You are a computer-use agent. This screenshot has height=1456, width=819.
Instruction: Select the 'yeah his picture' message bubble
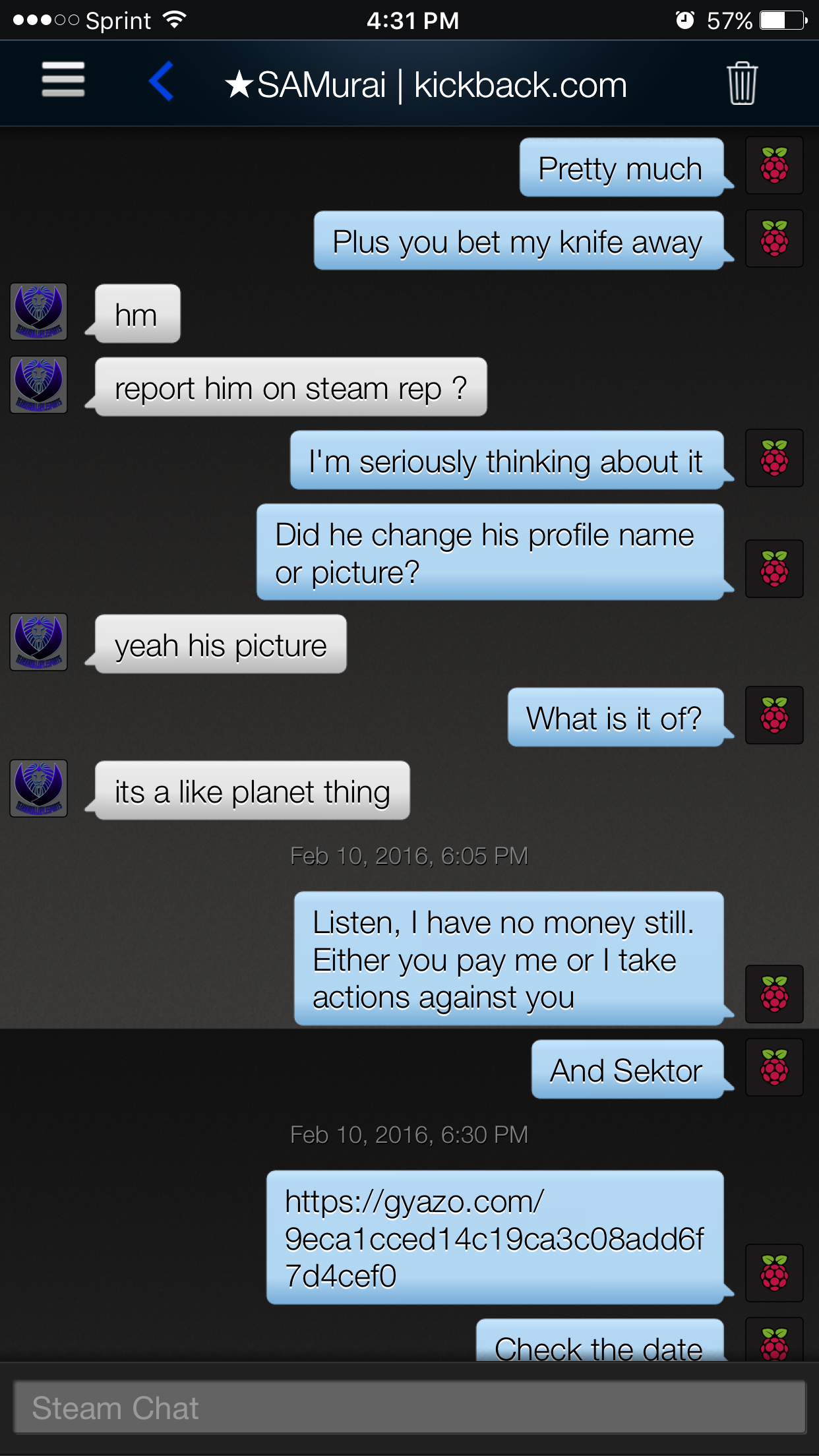[x=221, y=644]
